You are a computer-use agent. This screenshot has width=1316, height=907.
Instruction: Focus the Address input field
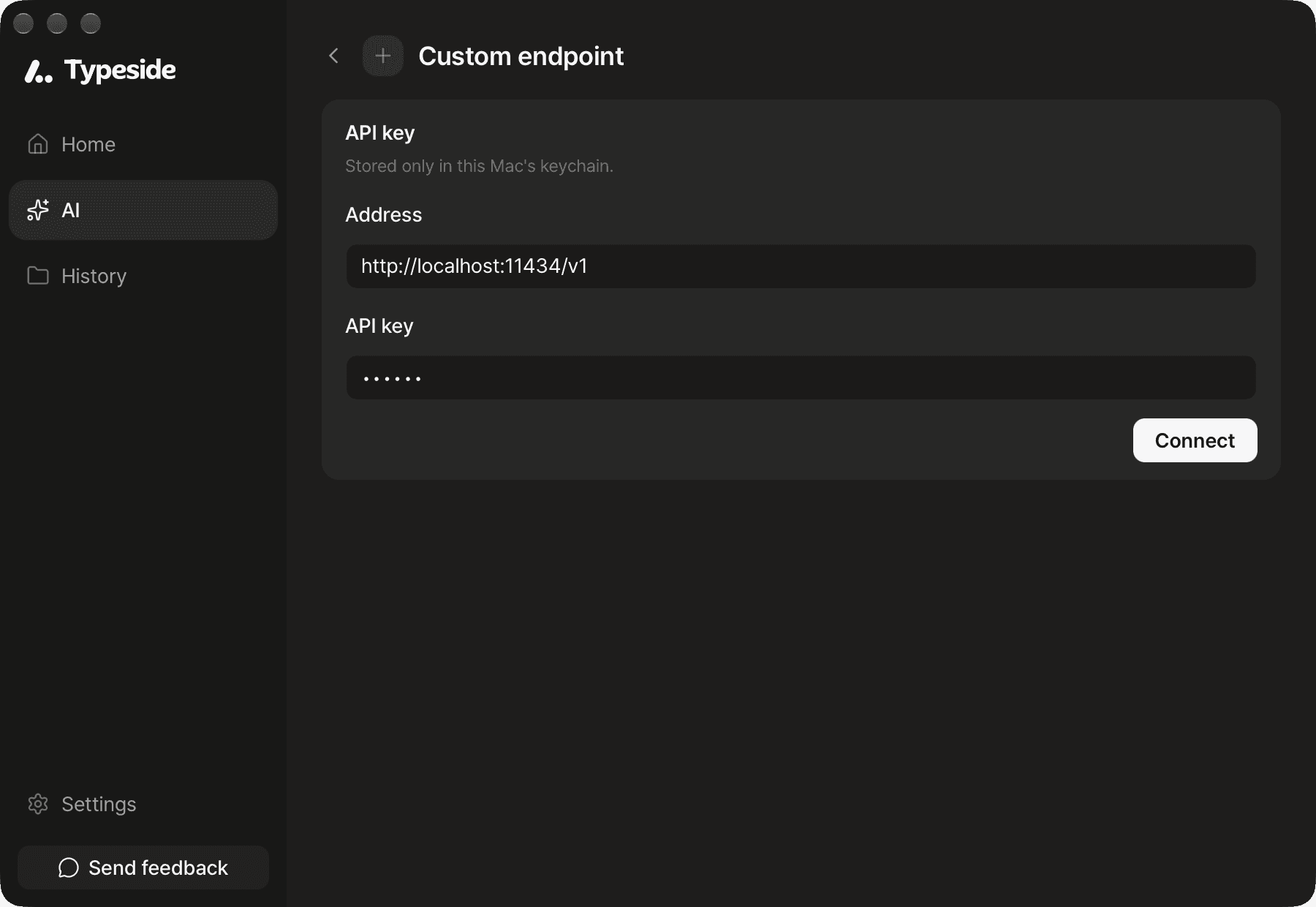[801, 266]
